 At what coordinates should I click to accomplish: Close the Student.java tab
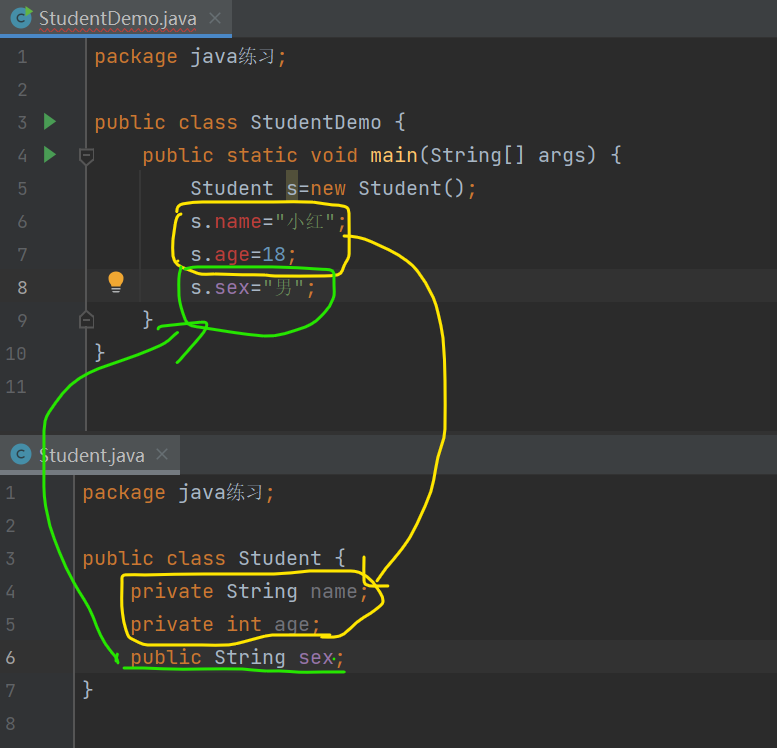pyautogui.click(x=162, y=455)
